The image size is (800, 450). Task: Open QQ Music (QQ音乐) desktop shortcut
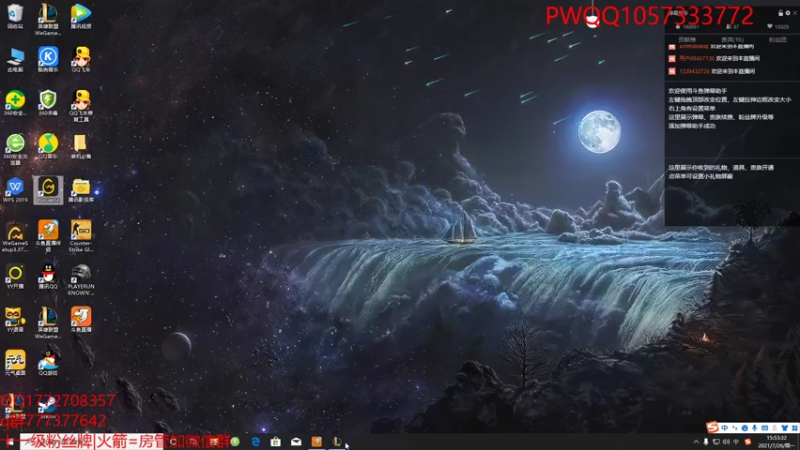pos(48,147)
